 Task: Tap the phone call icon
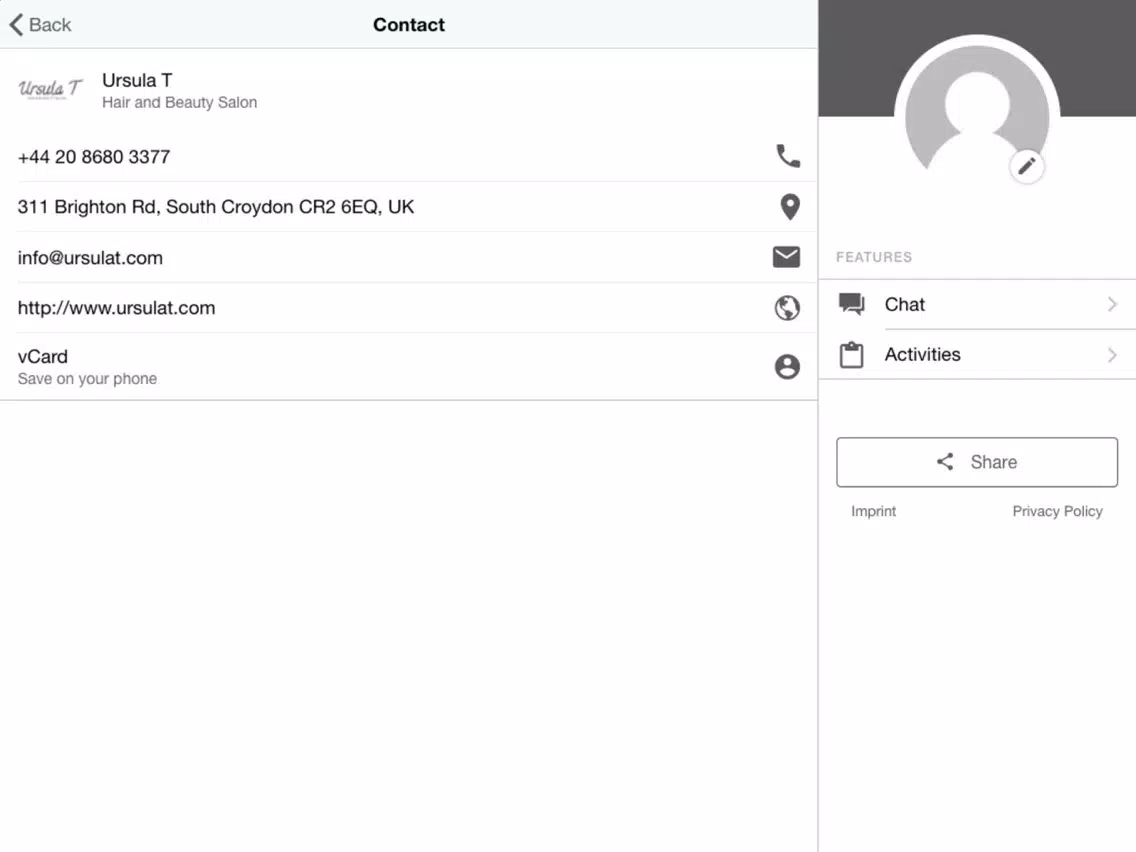(x=788, y=156)
